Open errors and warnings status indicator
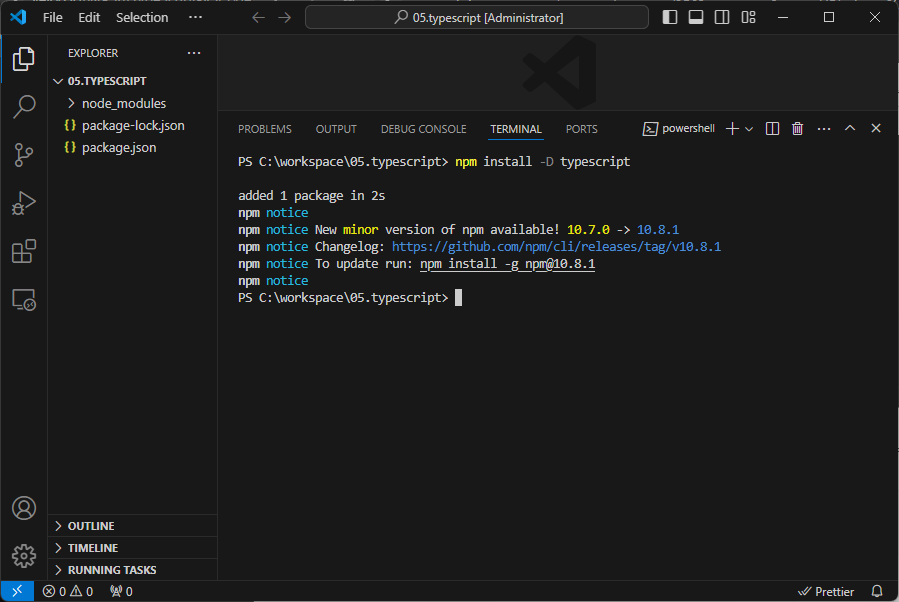This screenshot has width=899, height=602. point(68,591)
